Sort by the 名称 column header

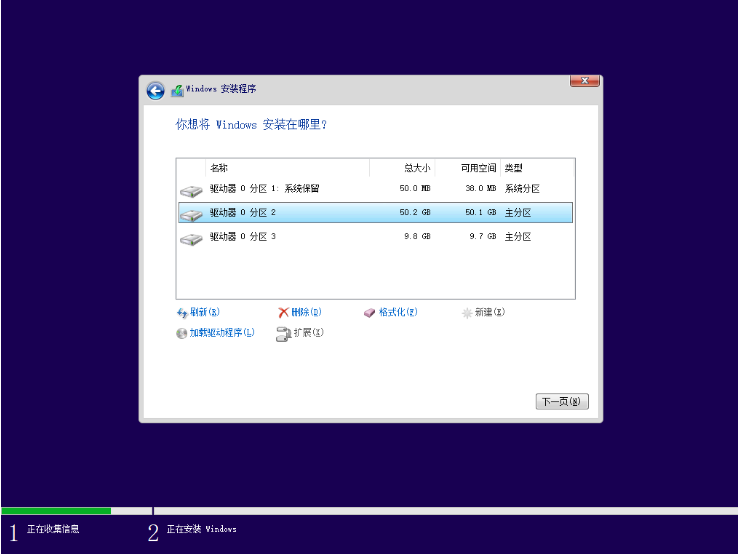pos(286,168)
